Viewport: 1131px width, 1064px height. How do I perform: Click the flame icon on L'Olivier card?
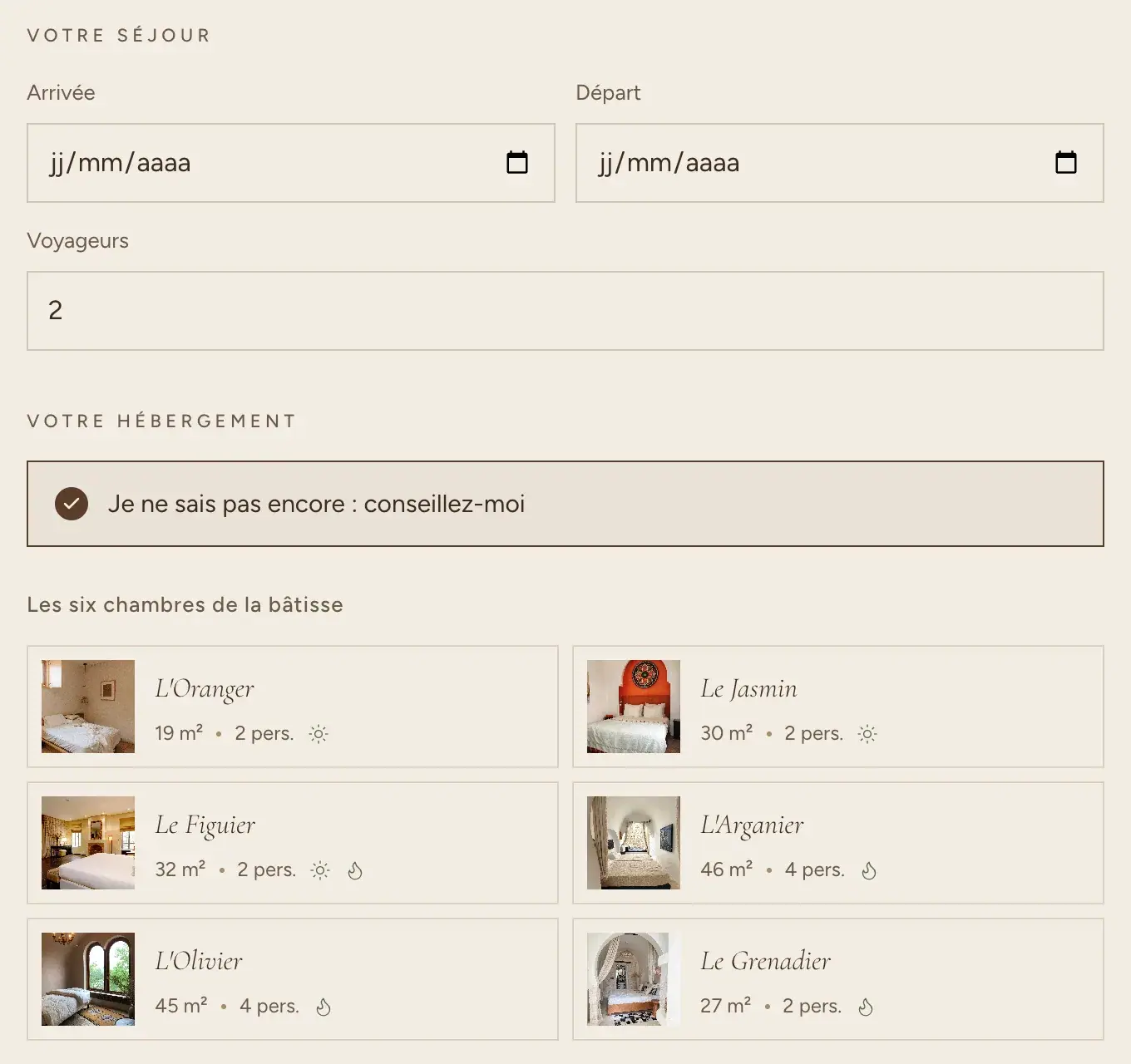point(323,1007)
